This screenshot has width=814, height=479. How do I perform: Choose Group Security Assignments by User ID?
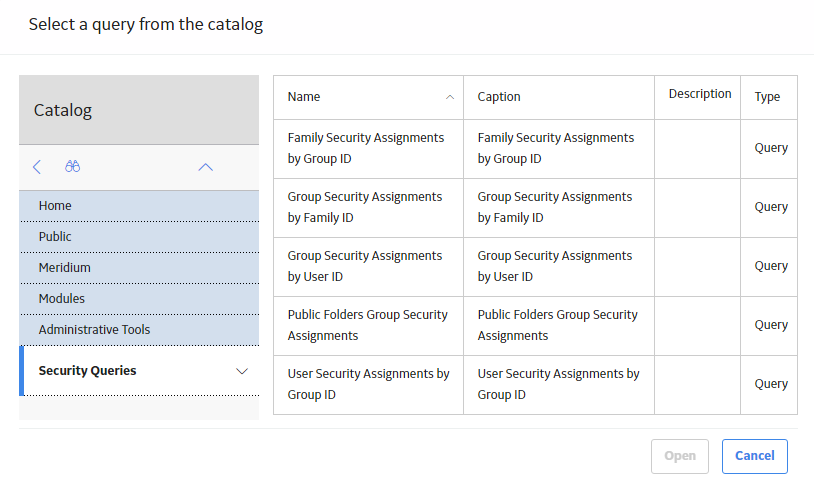[535, 267]
